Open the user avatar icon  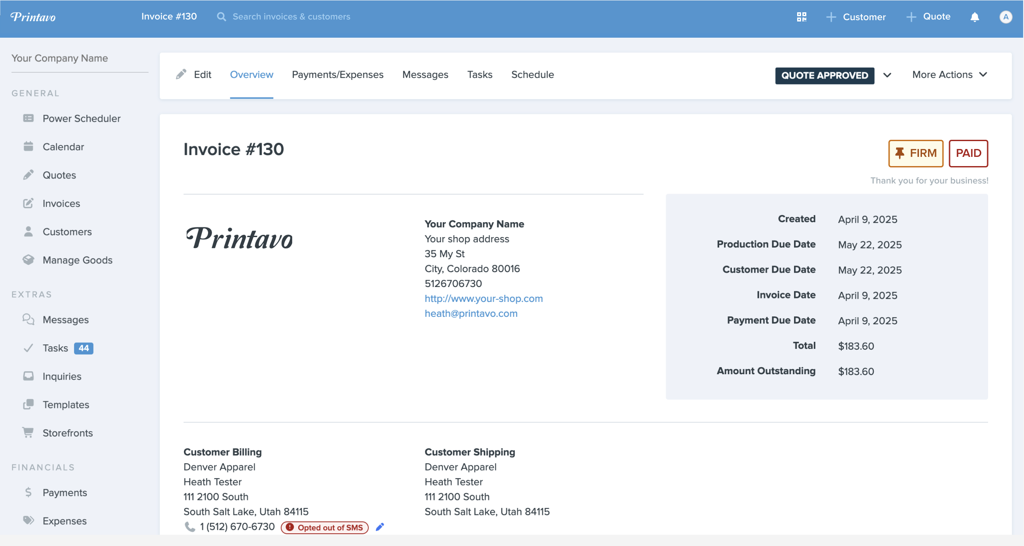1006,17
